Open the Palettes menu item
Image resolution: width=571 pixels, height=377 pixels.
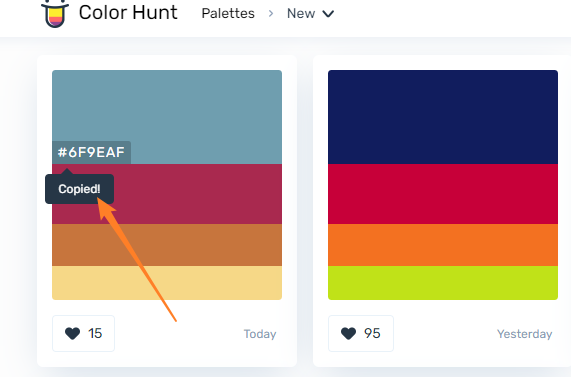(228, 13)
